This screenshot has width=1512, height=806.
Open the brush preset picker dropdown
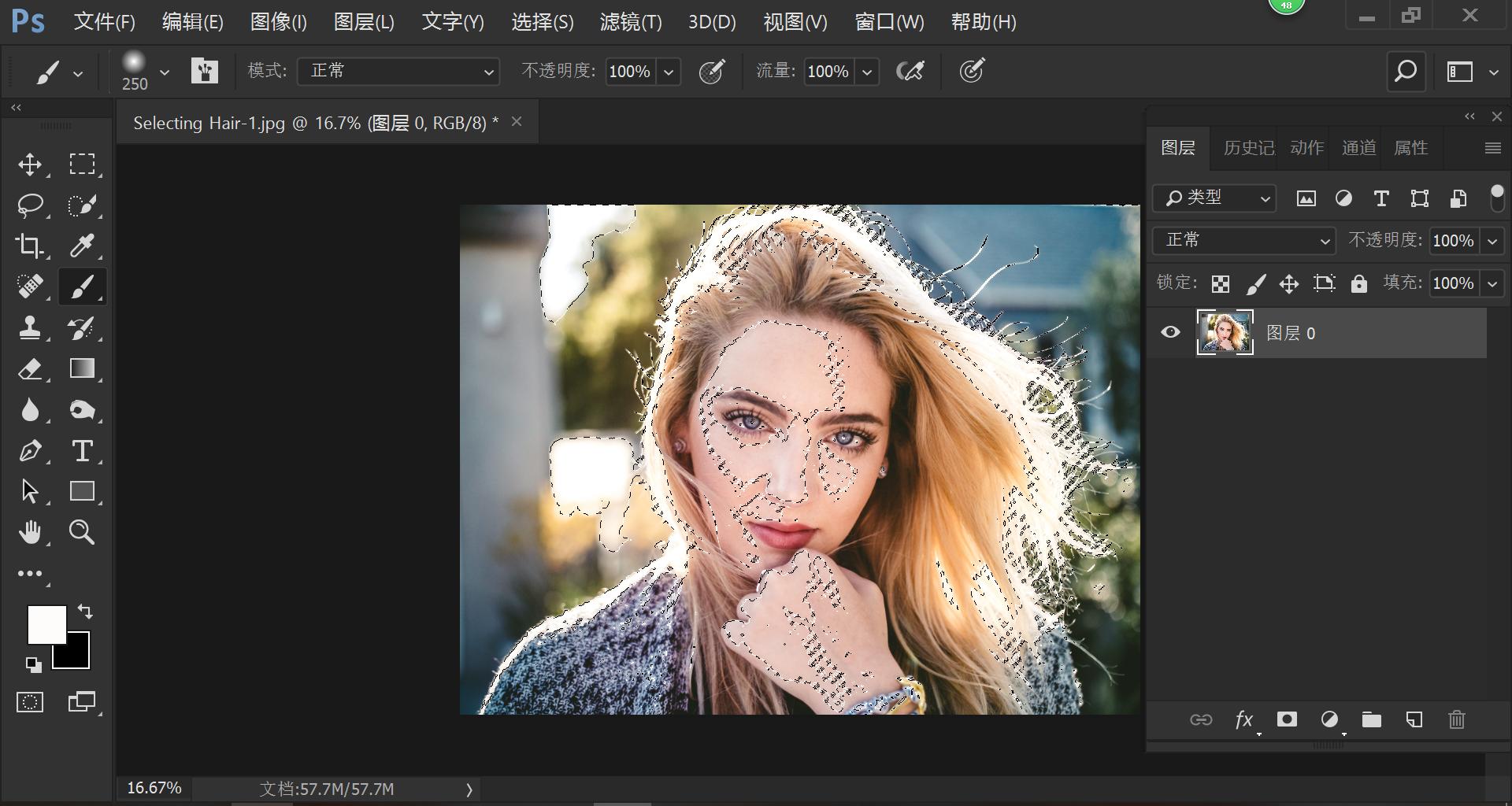165,72
